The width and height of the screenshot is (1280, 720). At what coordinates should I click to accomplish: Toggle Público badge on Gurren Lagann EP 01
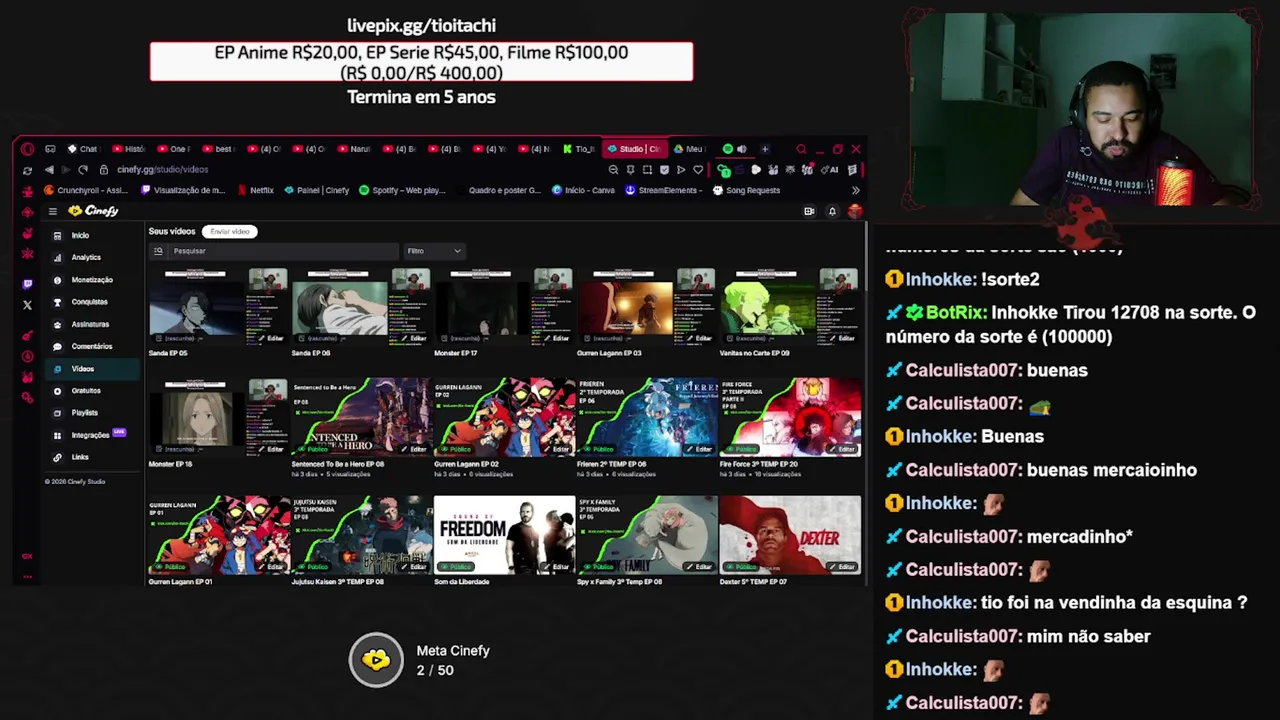click(x=170, y=567)
